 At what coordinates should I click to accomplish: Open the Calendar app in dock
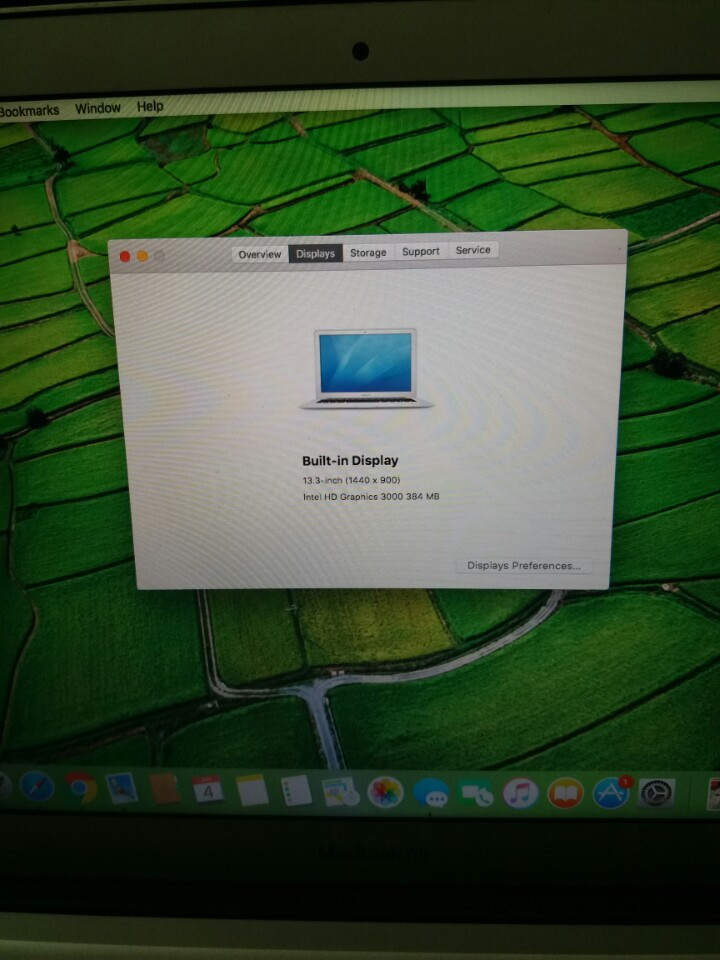(x=207, y=790)
